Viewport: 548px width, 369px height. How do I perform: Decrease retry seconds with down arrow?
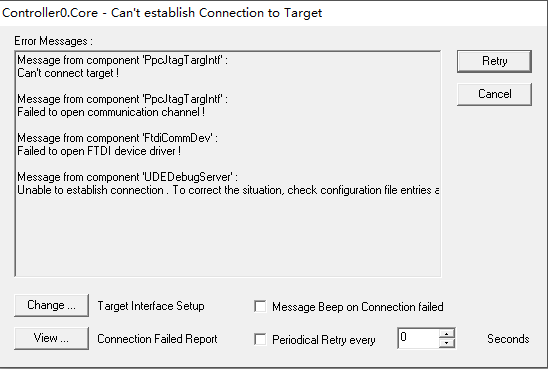pyautogui.click(x=447, y=343)
